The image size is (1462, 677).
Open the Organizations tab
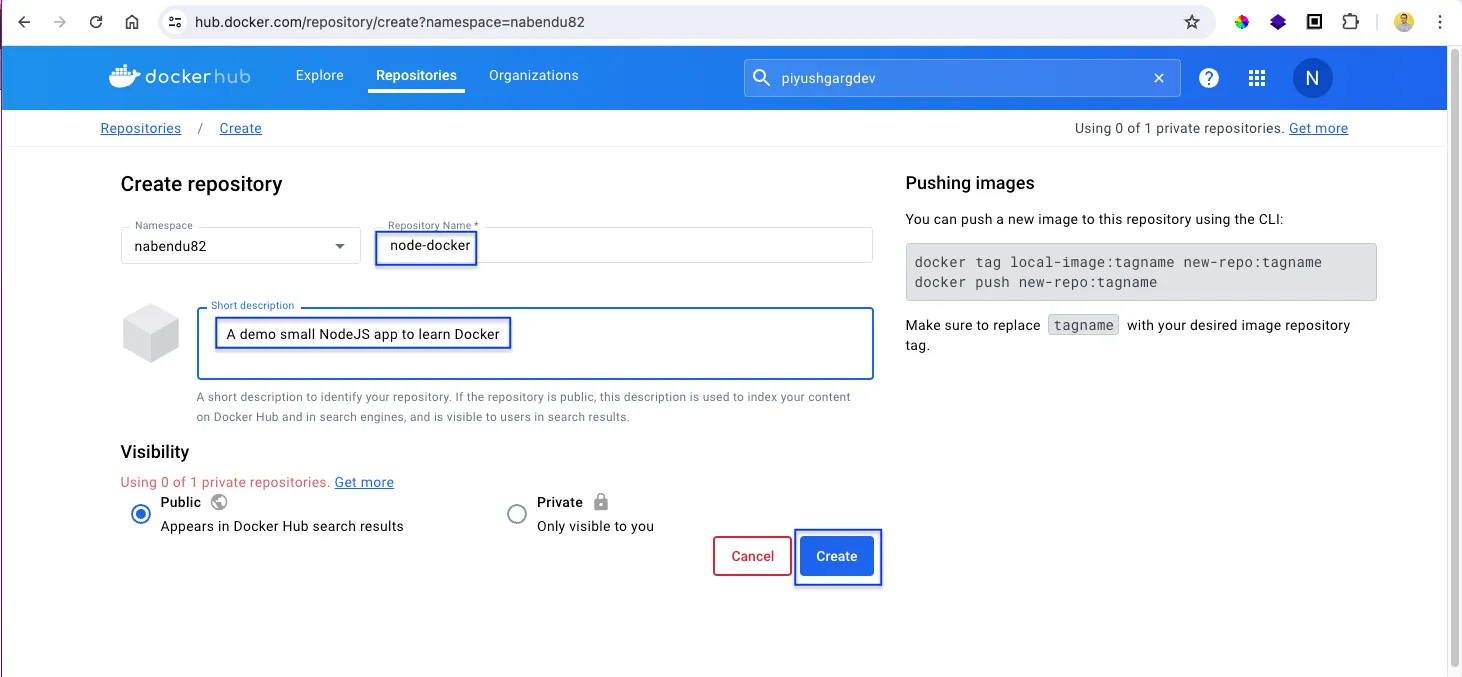534,76
